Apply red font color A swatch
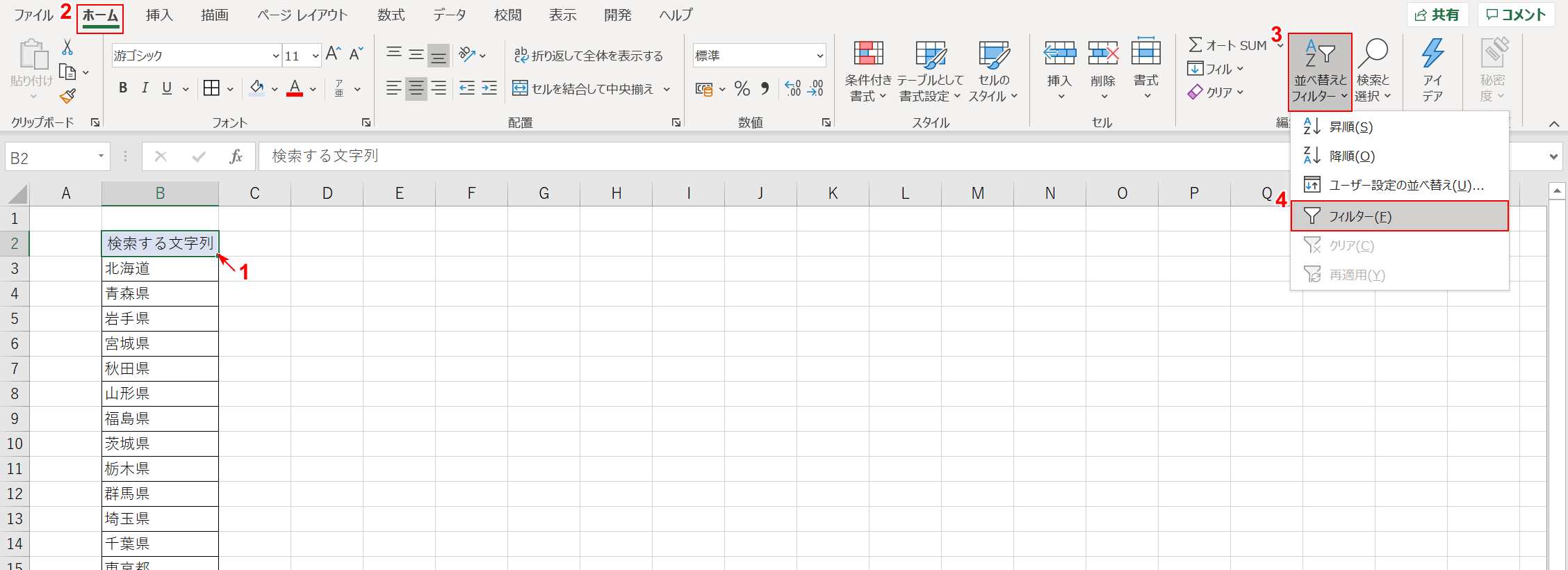This screenshot has width=1568, height=570. [295, 88]
